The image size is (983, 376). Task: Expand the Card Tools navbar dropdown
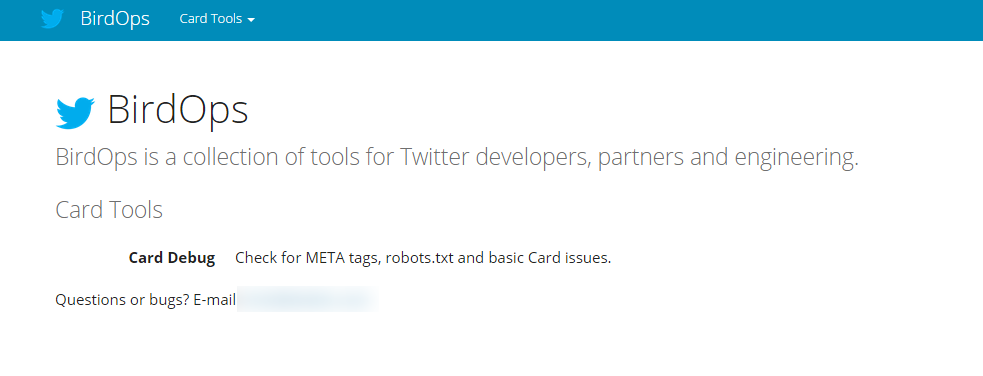click(x=217, y=19)
